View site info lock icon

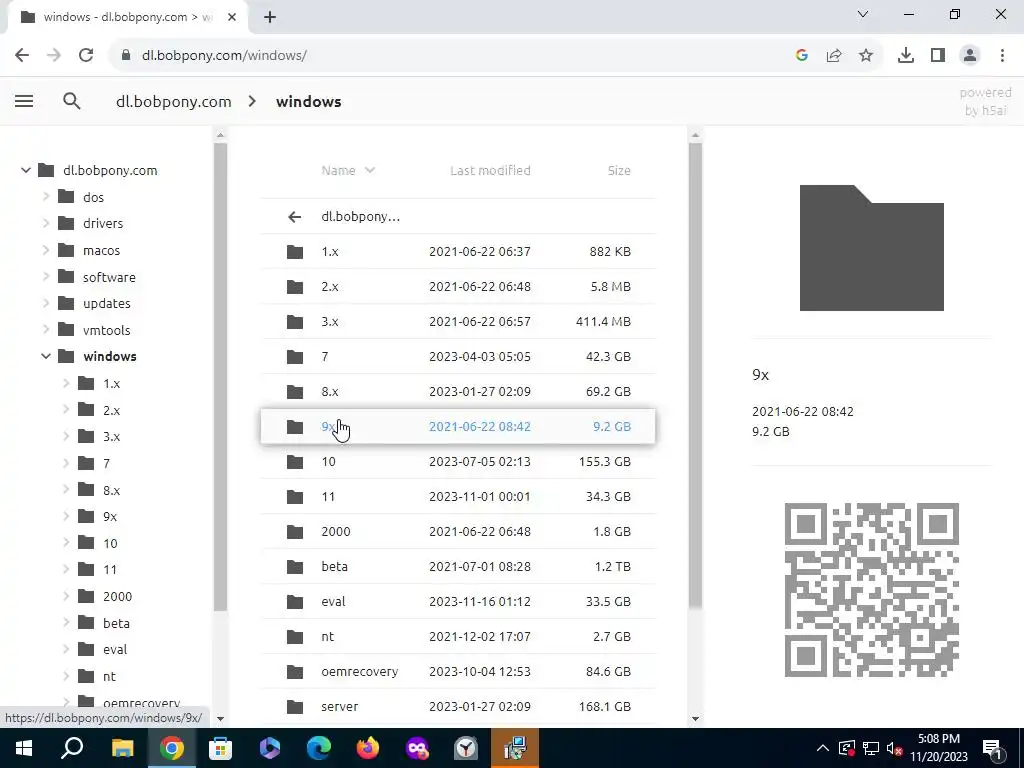point(126,56)
